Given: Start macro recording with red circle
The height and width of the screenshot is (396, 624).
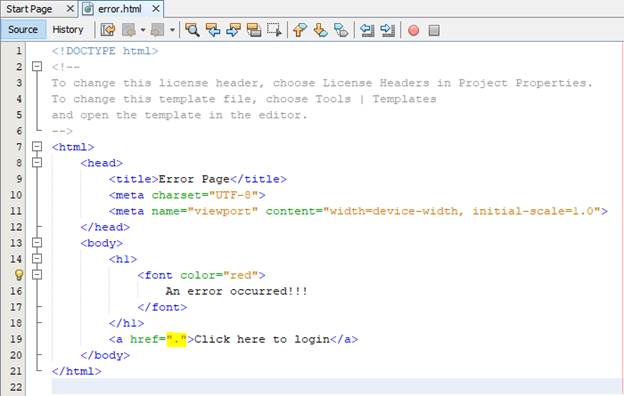Looking at the screenshot, I should [413, 30].
